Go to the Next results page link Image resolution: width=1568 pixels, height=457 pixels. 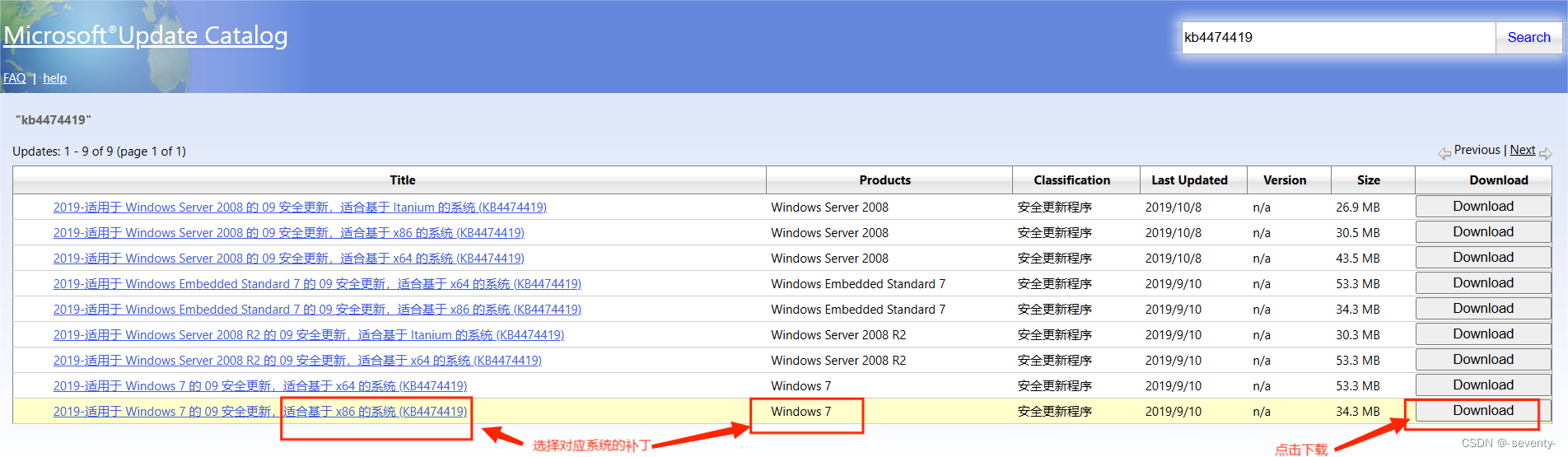pyautogui.click(x=1522, y=150)
